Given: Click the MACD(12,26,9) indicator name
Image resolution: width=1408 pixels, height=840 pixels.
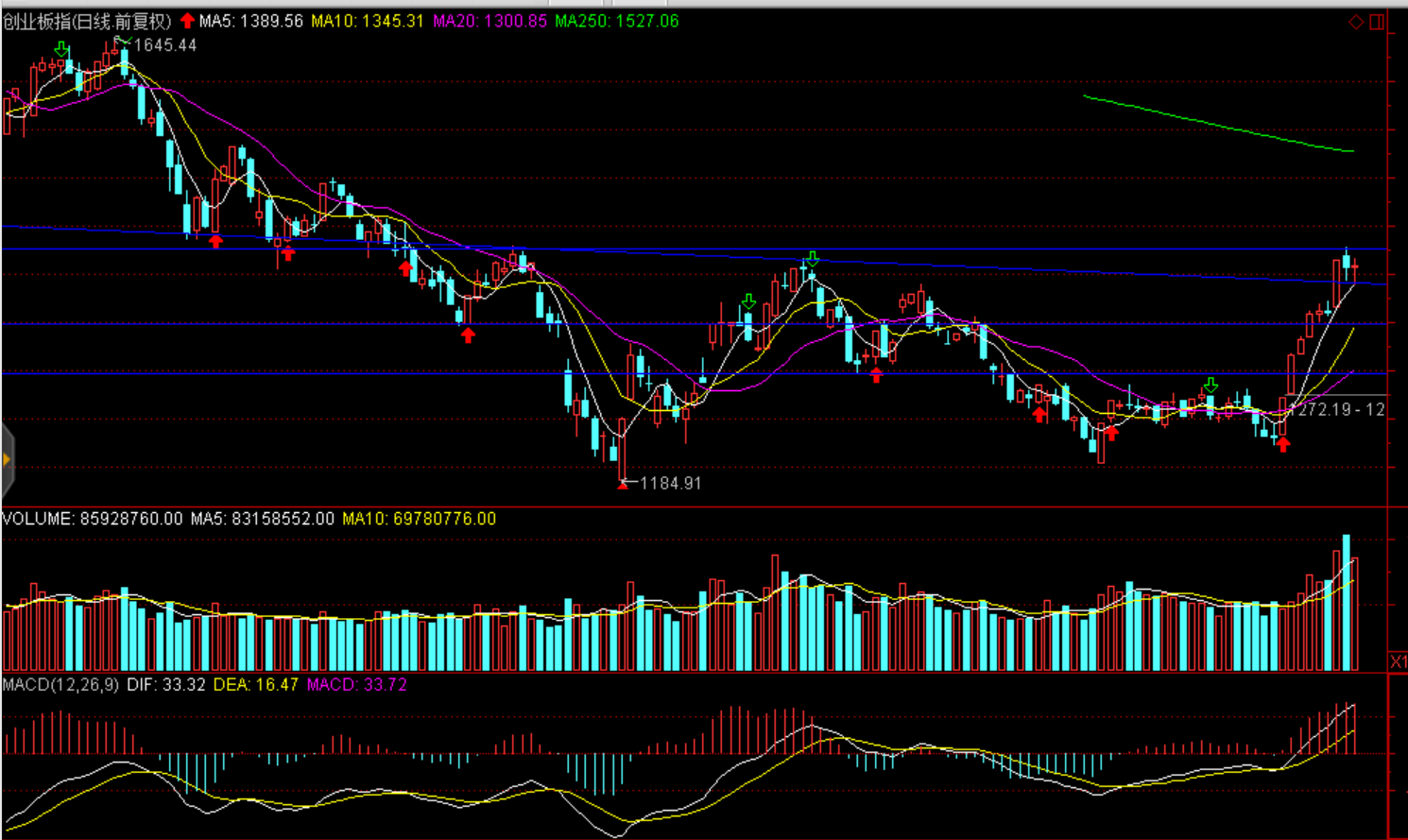Looking at the screenshot, I should click(x=60, y=684).
